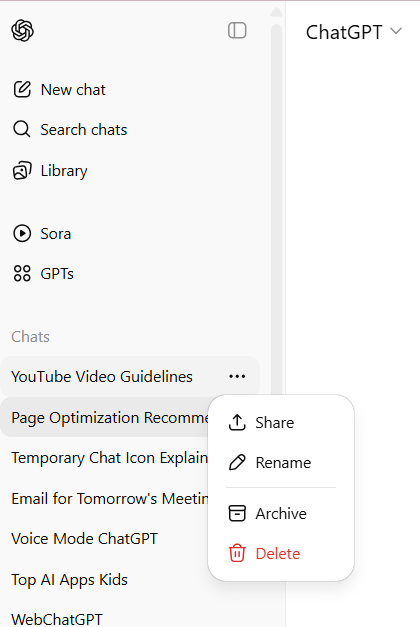Click the Library images icon
Viewport: 420px width, 627px height.
pyautogui.click(x=22, y=171)
